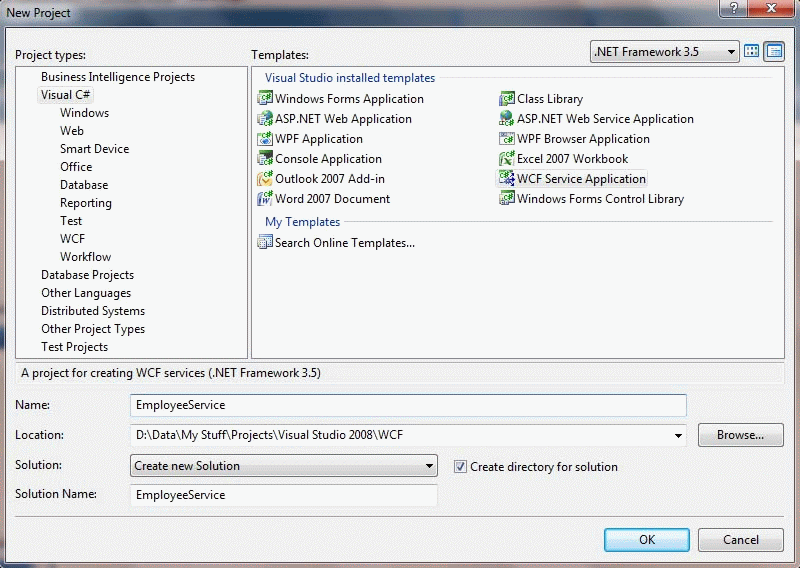Select ASP.NET Web Service Application icon
800x568 pixels.
507,118
